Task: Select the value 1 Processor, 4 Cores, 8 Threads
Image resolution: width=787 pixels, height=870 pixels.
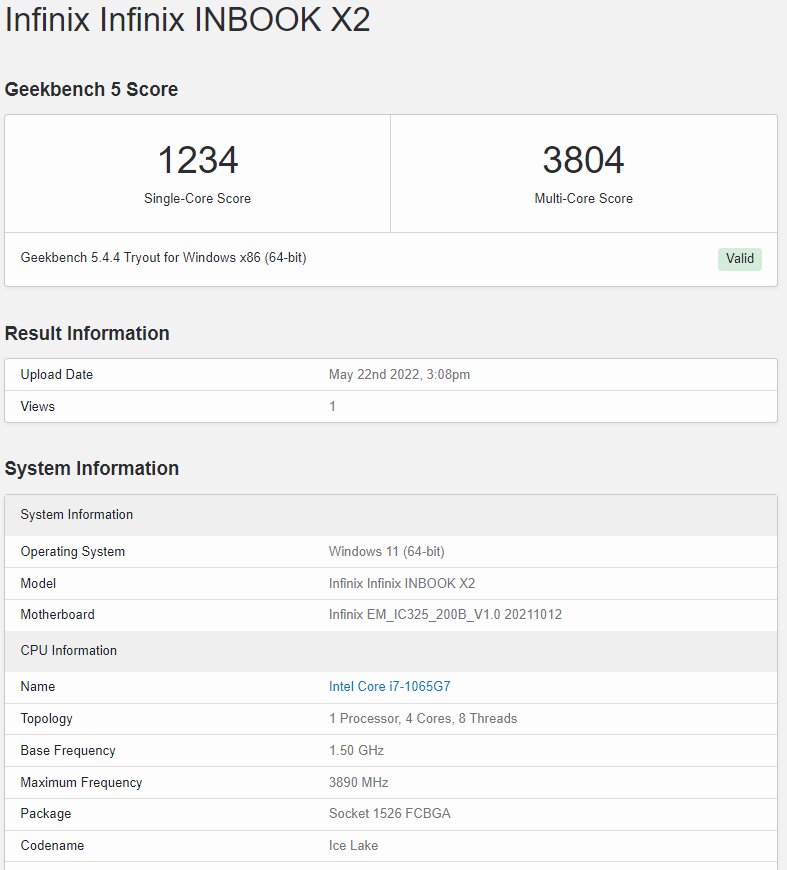Action: pyautogui.click(x=423, y=719)
